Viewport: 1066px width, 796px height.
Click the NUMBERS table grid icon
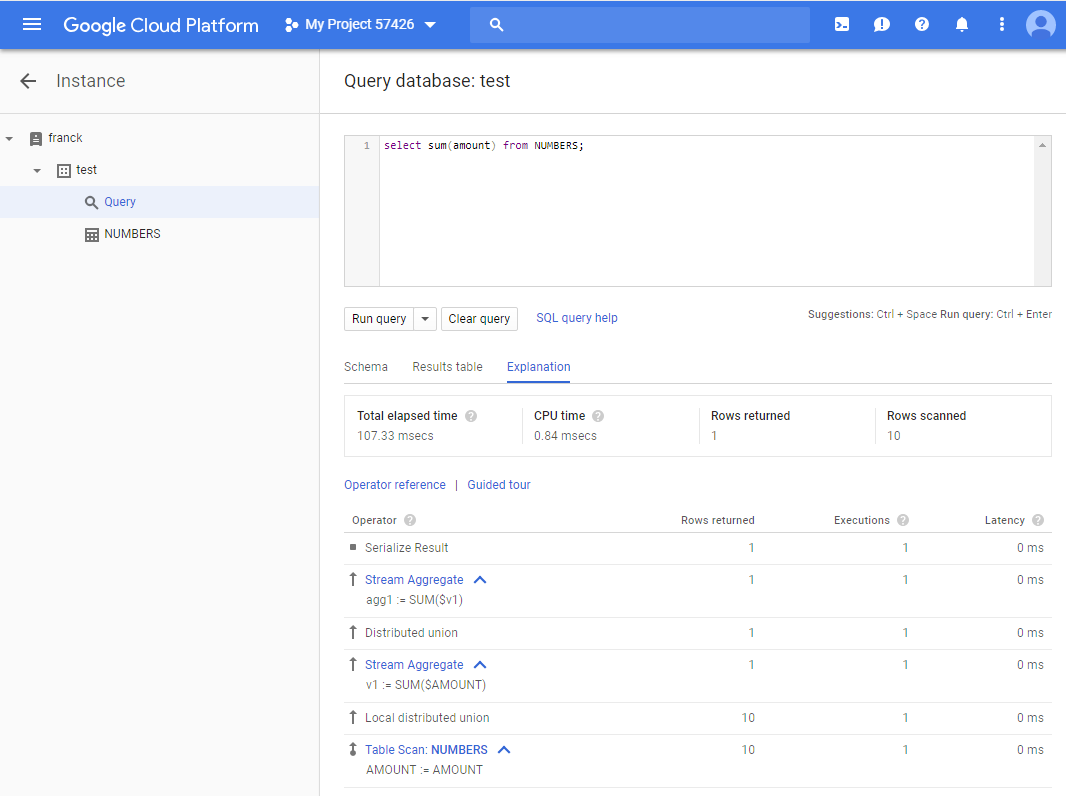click(x=92, y=235)
